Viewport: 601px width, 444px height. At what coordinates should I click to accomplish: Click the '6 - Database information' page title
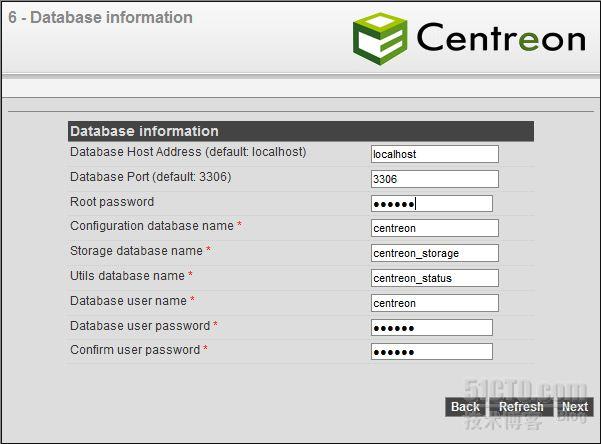(x=100, y=17)
